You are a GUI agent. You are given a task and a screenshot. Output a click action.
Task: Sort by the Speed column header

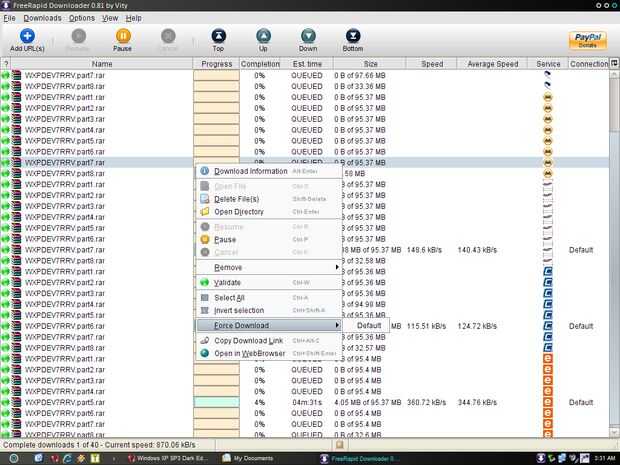click(432, 64)
